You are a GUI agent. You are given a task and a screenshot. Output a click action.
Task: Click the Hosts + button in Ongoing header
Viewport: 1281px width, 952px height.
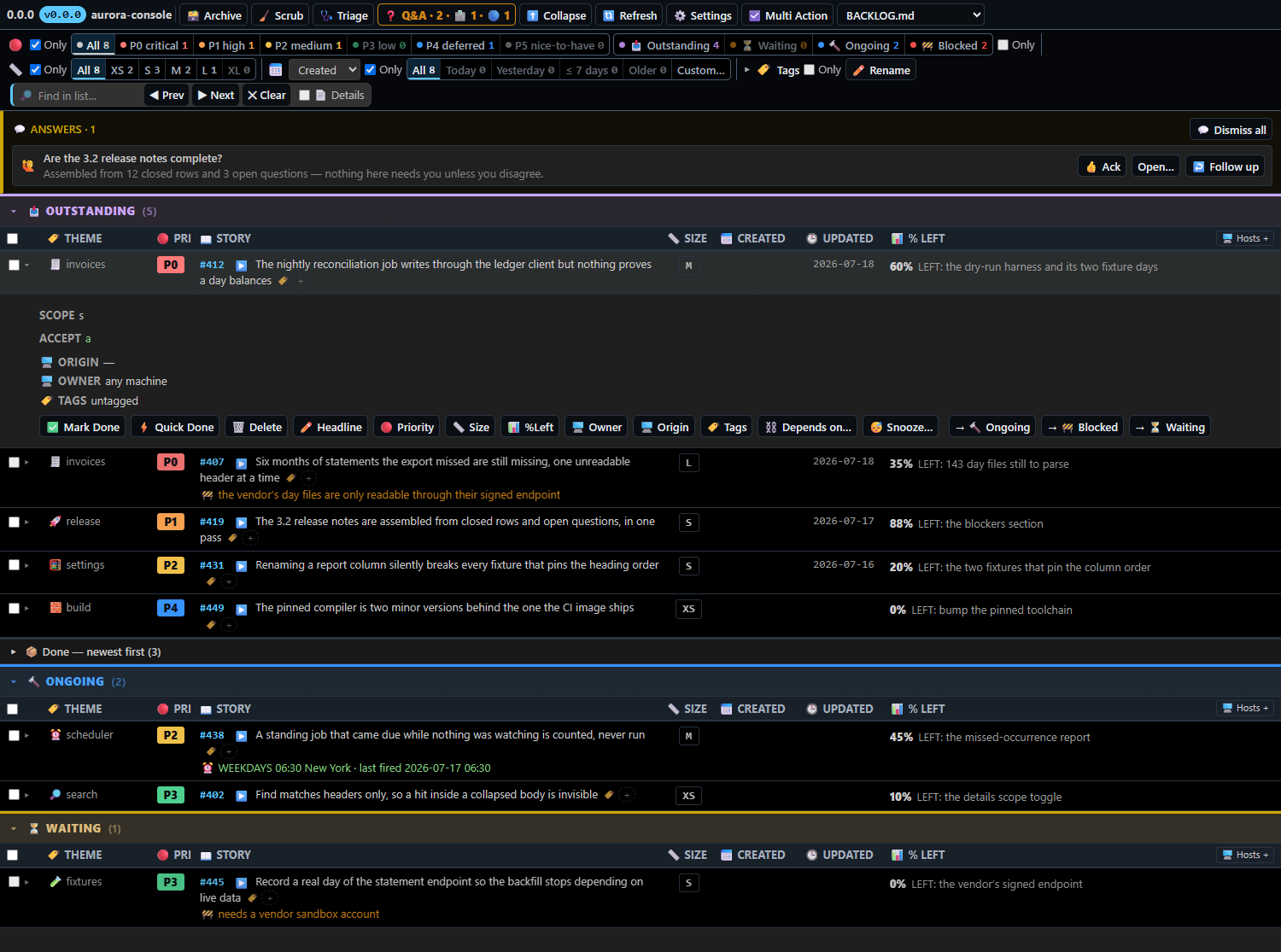tap(1245, 708)
